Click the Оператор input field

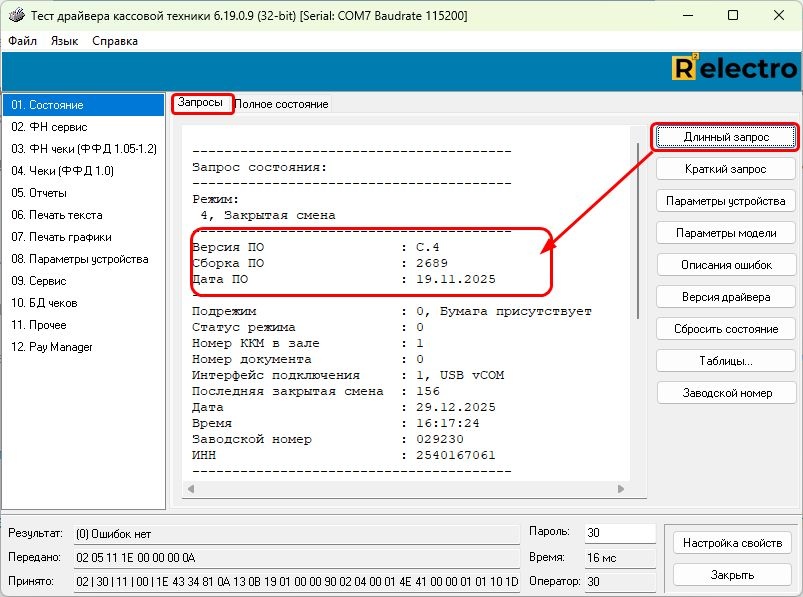click(617, 581)
